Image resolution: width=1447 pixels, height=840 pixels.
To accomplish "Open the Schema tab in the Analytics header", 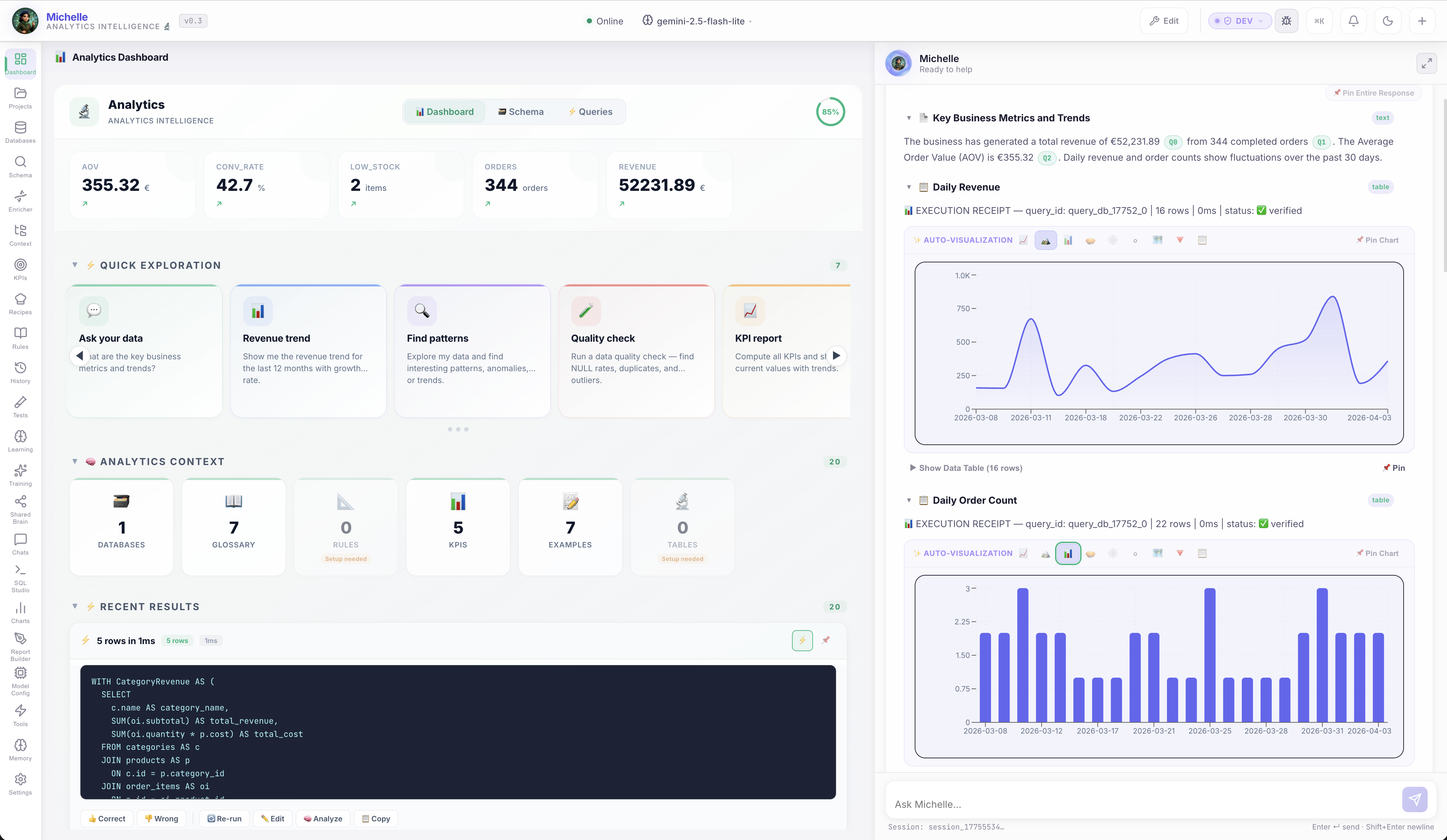I will click(520, 112).
